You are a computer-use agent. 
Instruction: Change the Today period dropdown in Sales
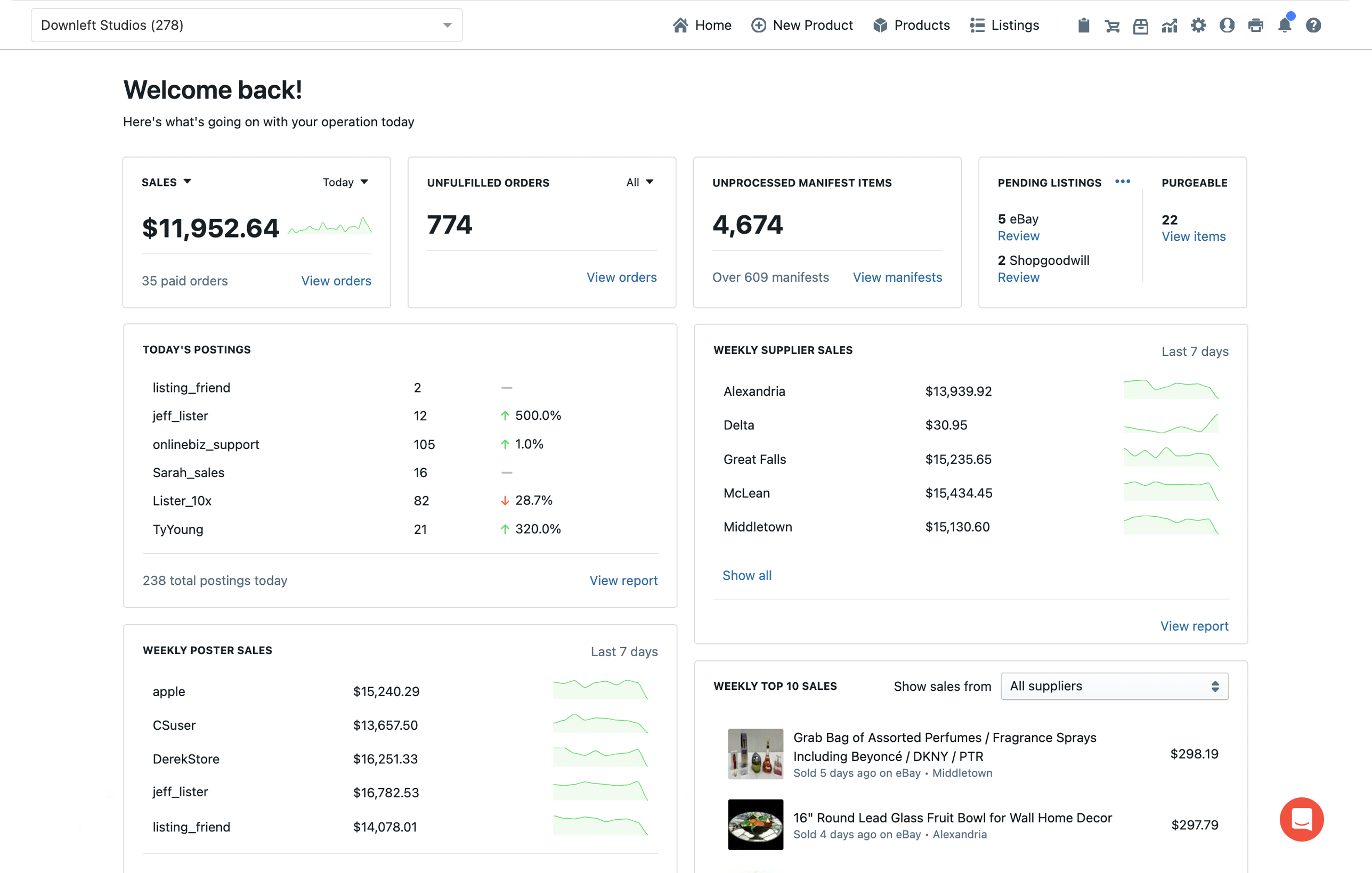[346, 182]
